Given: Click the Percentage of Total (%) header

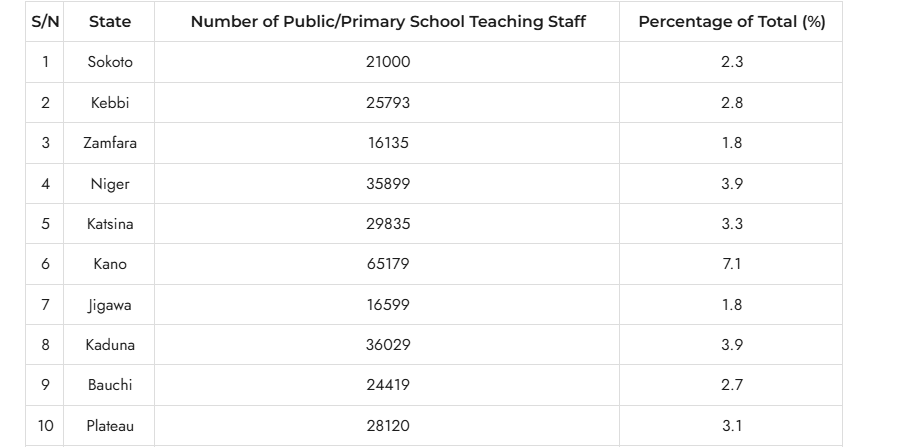Looking at the screenshot, I should click(x=731, y=22).
